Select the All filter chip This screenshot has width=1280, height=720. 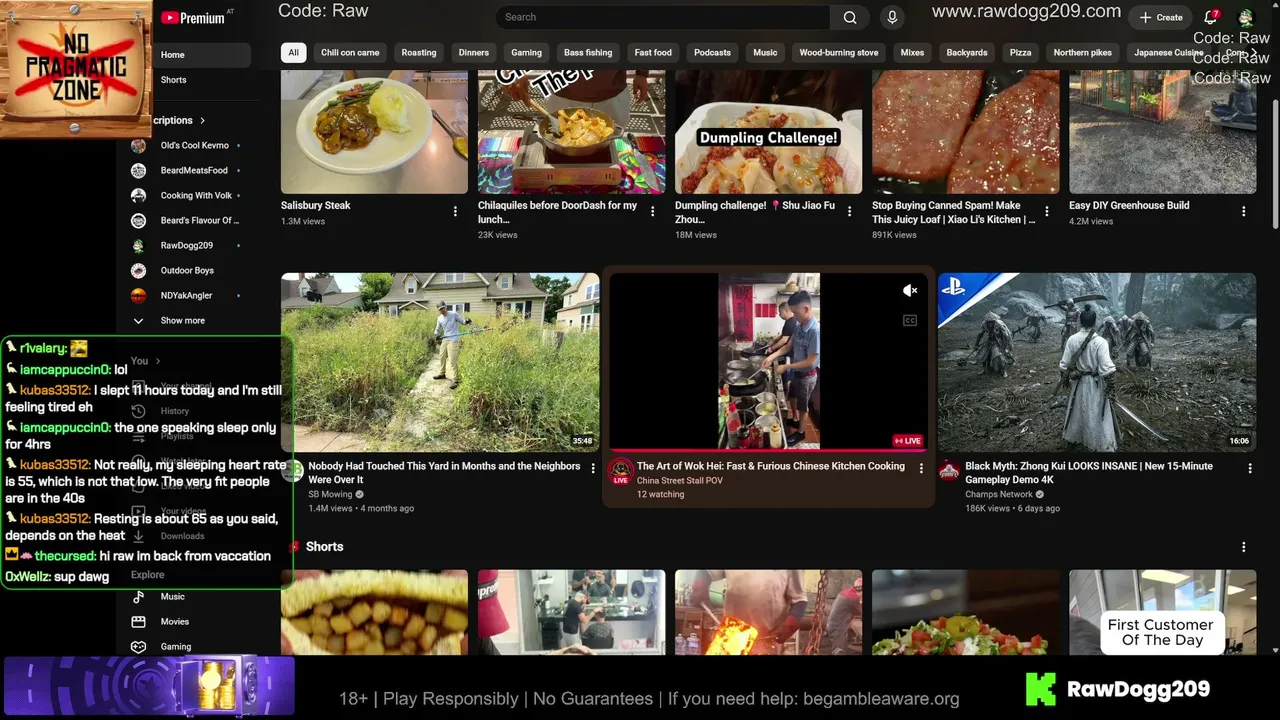tap(293, 52)
